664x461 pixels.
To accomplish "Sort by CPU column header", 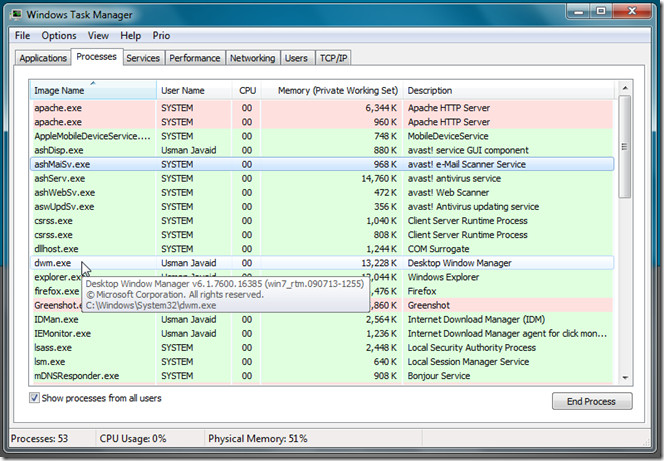I will point(247,90).
